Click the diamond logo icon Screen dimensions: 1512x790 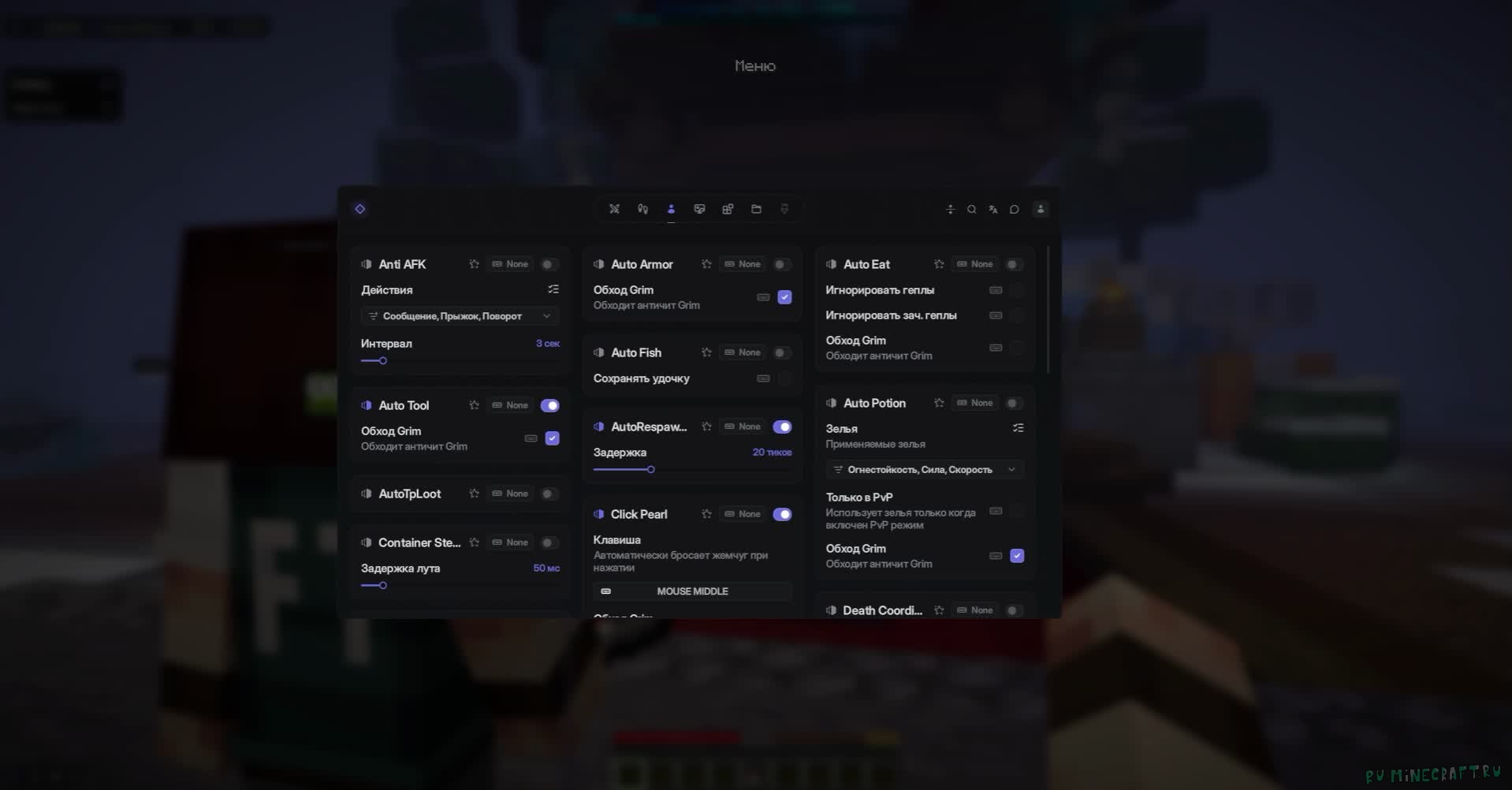click(x=359, y=209)
